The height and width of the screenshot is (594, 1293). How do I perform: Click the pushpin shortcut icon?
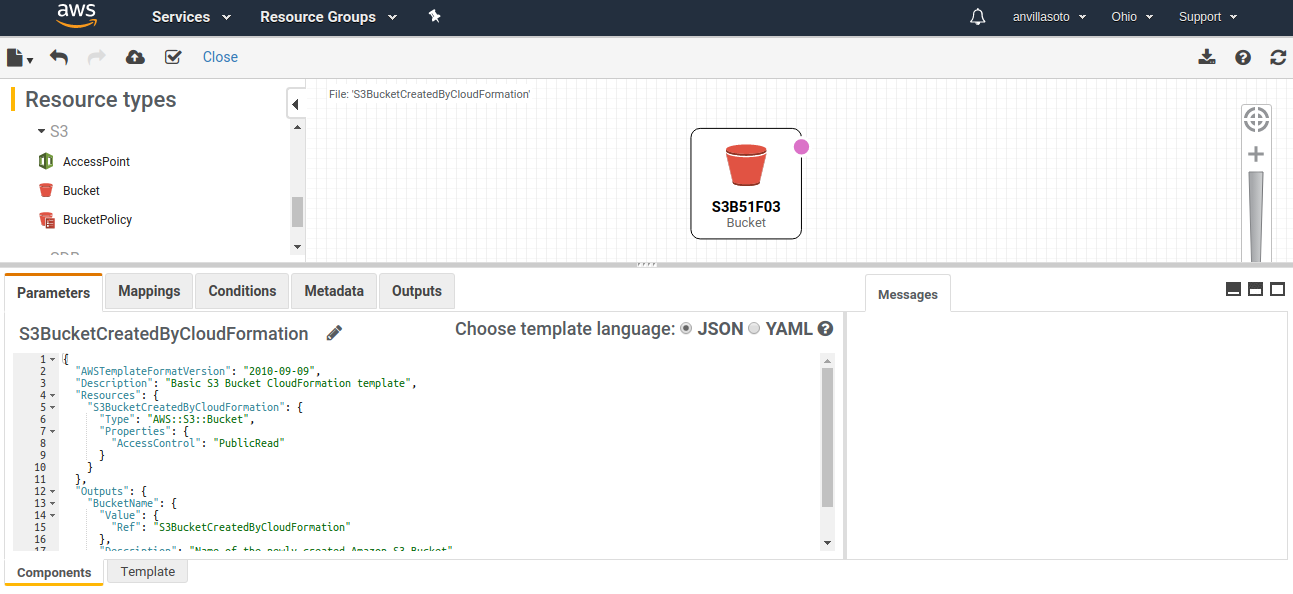coord(434,16)
